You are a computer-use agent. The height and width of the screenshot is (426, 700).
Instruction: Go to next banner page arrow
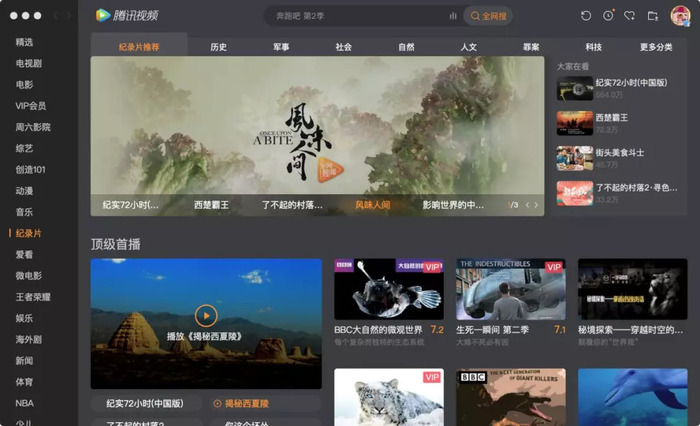coord(536,205)
